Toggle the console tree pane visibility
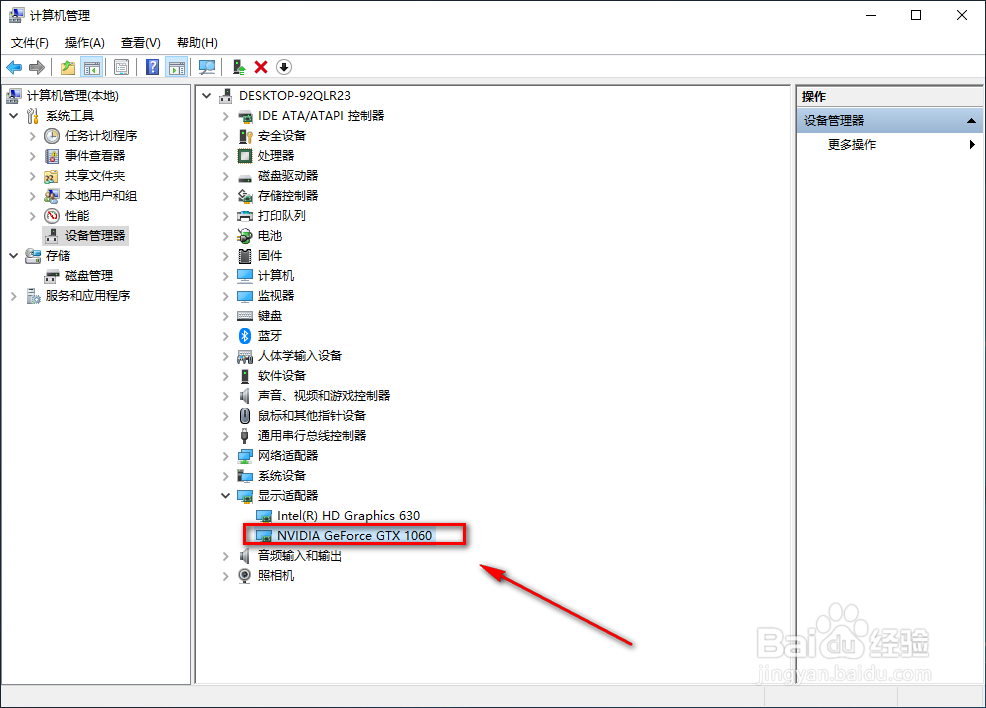 90,66
